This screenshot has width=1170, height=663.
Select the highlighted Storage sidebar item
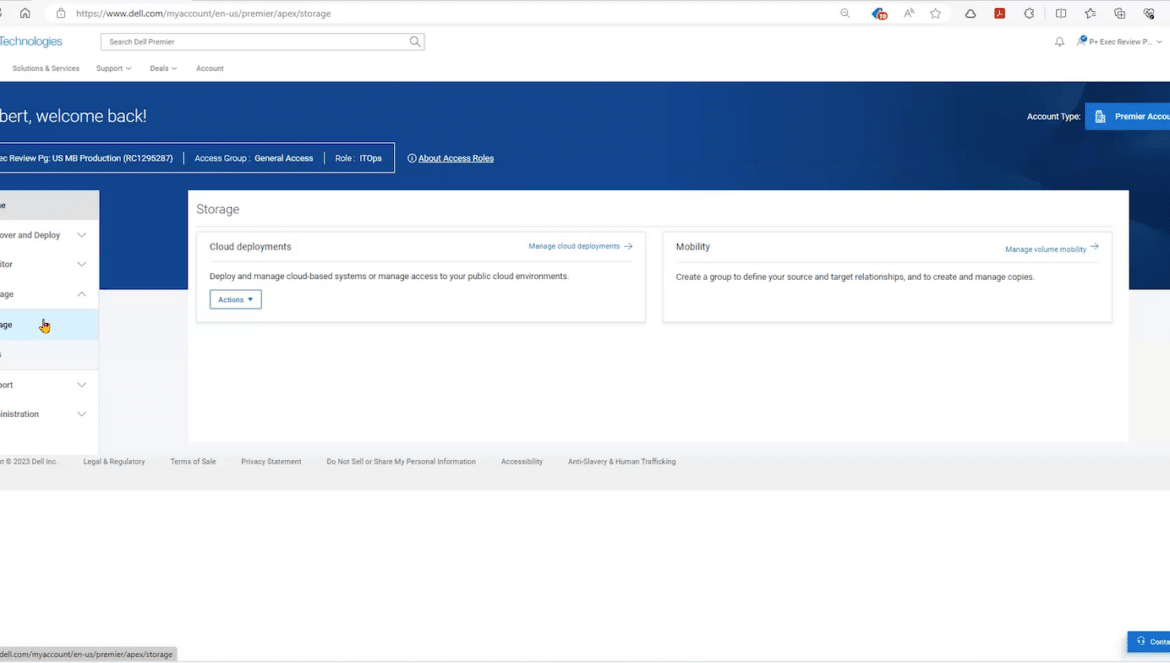(x=49, y=324)
